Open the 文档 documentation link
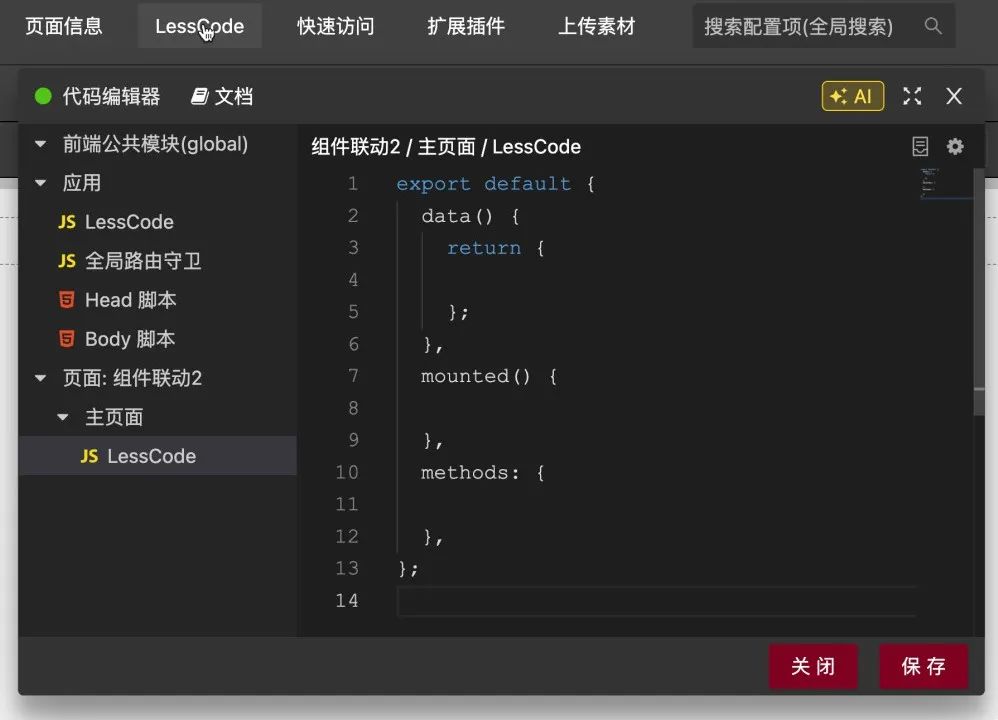Image resolution: width=998 pixels, height=720 pixels. click(x=222, y=96)
